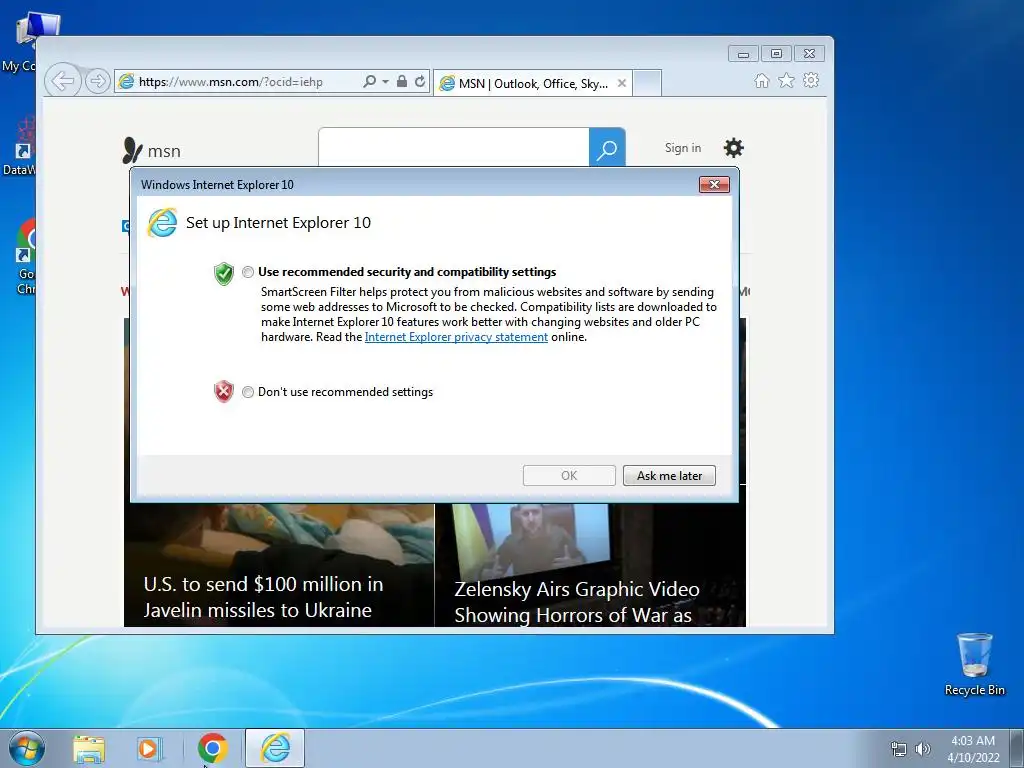
Task: Click the Windows Start orb
Action: click(x=27, y=748)
